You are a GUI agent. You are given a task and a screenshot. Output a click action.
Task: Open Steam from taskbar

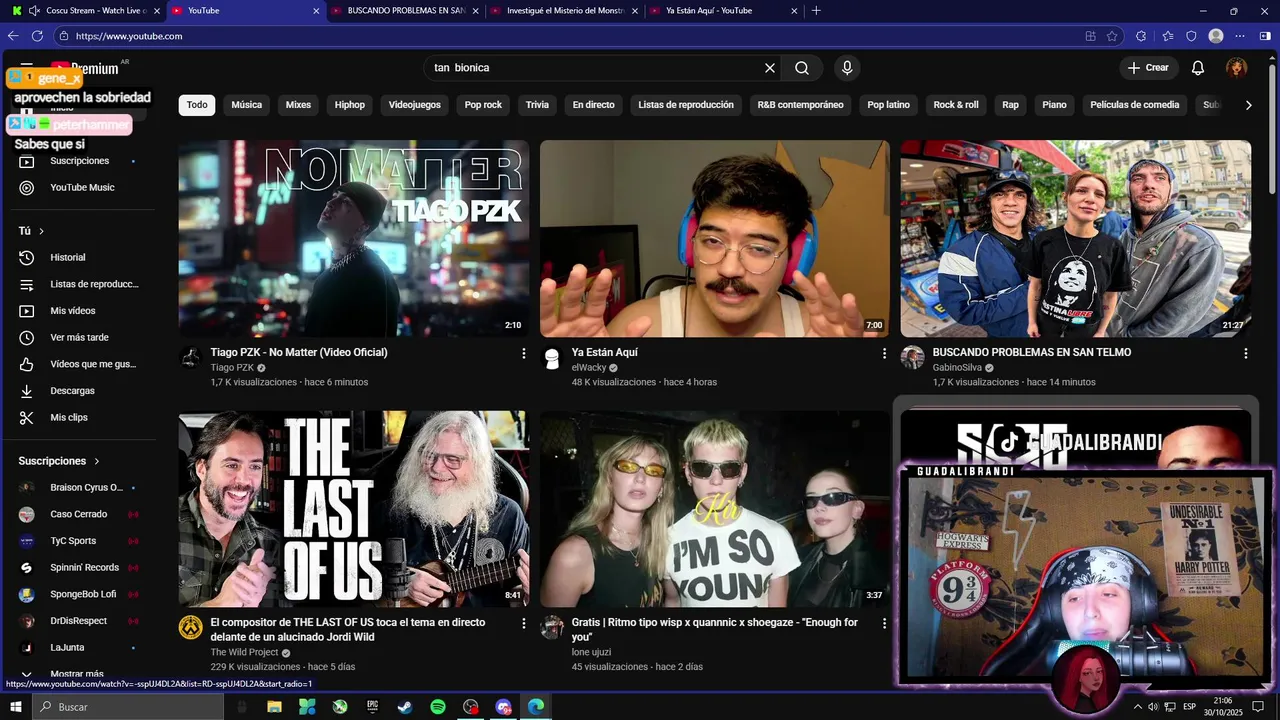click(405, 707)
